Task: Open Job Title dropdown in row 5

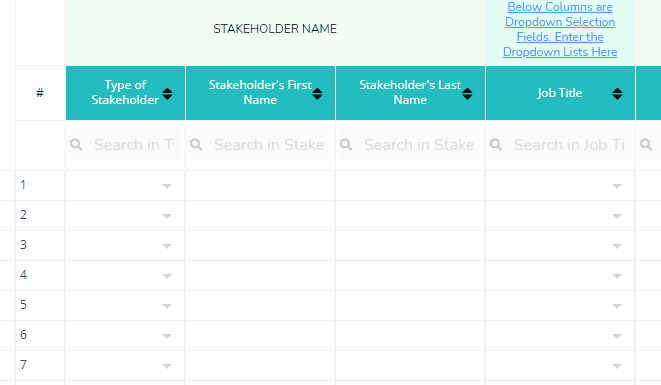Action: click(x=617, y=306)
